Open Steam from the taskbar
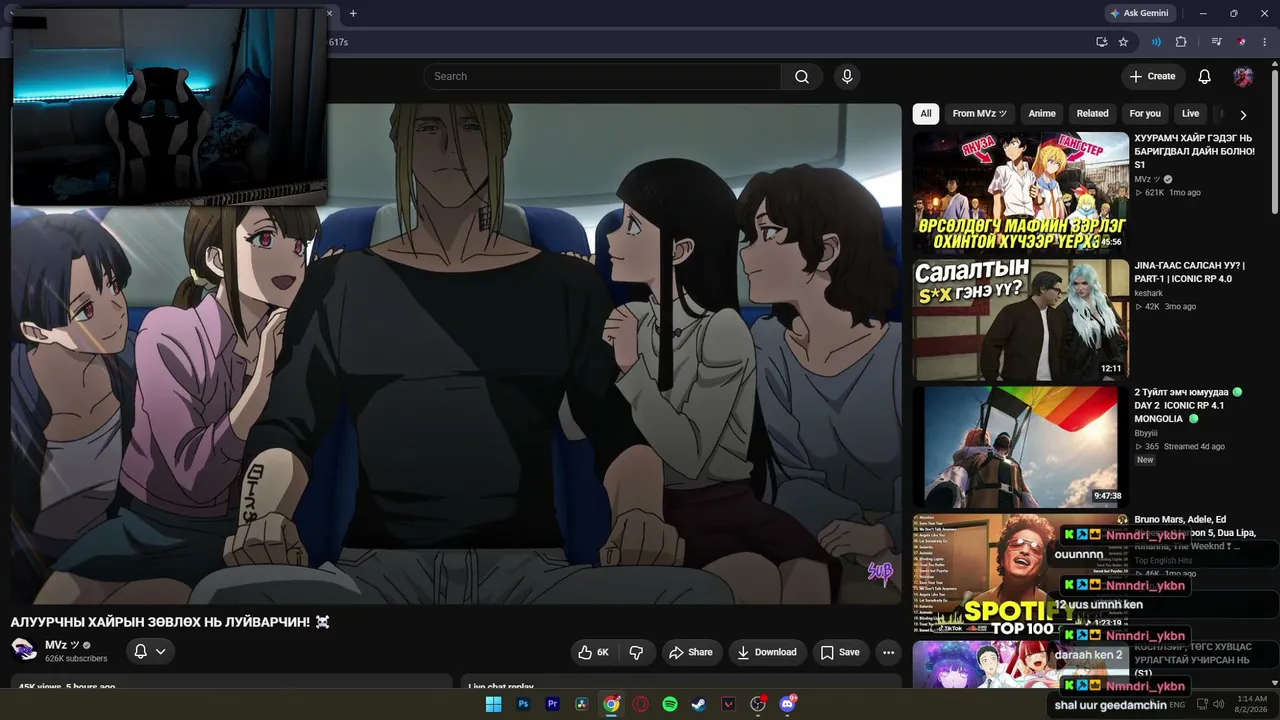Screen dimensions: 1280x720 click(x=699, y=704)
